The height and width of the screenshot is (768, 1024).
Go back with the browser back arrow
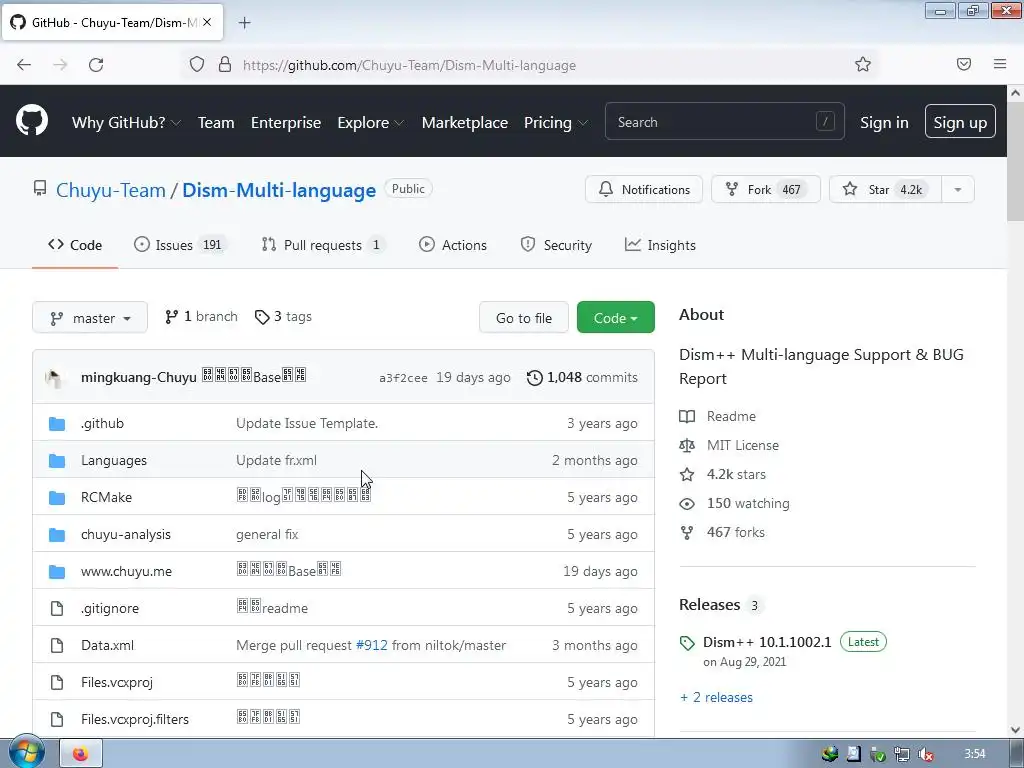click(x=24, y=65)
